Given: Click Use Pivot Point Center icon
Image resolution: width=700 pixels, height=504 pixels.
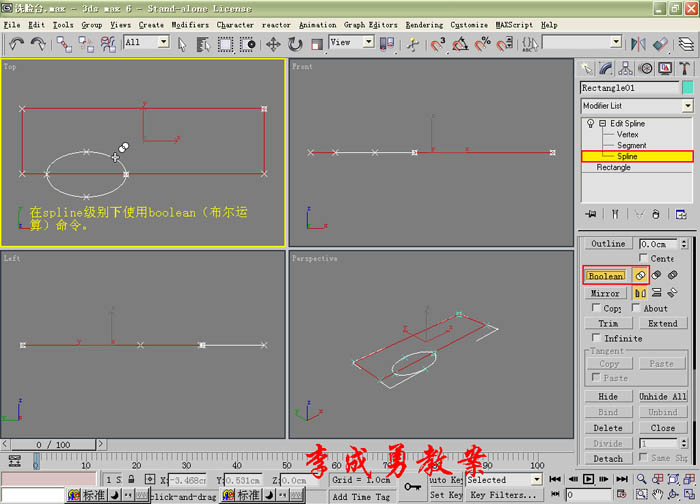Looking at the screenshot, I should pyautogui.click(x=387, y=44).
